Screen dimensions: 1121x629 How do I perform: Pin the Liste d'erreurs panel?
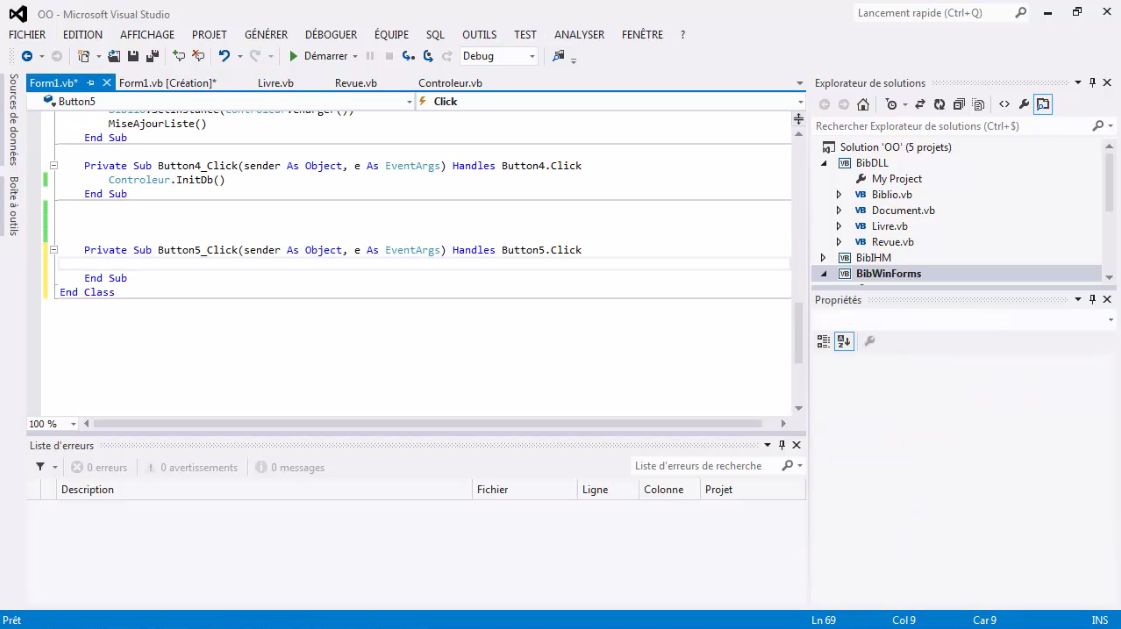782,445
